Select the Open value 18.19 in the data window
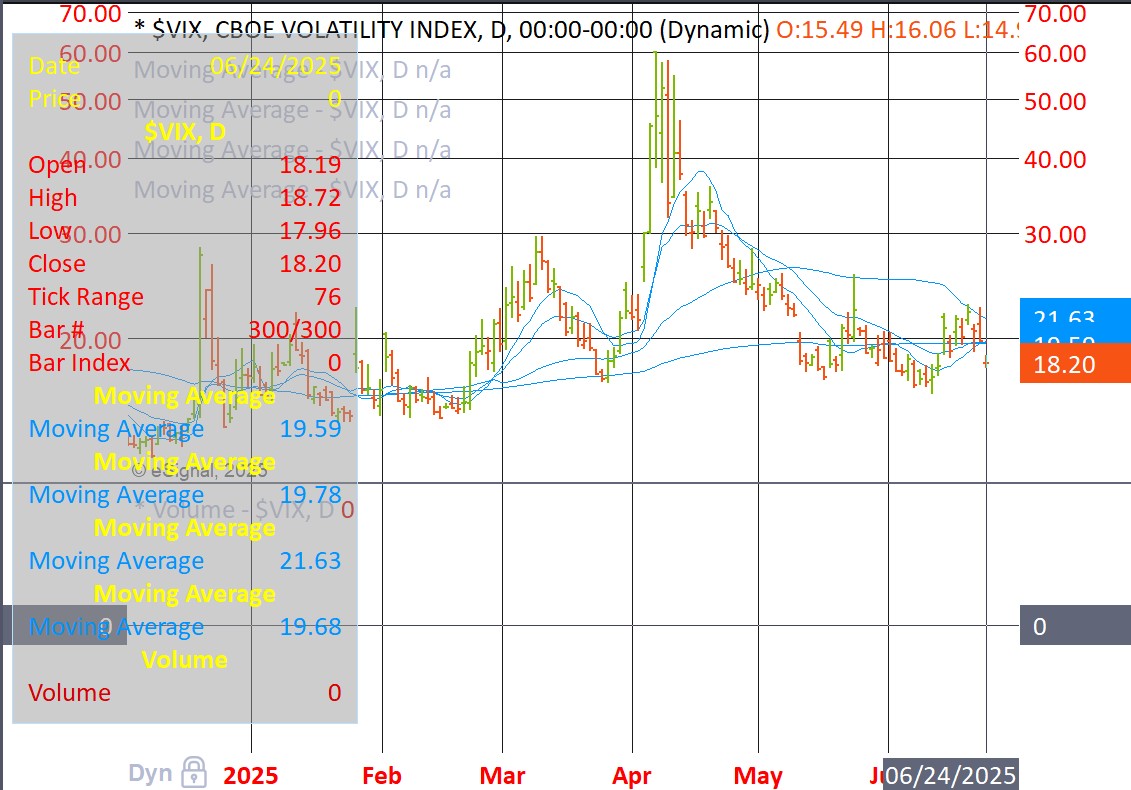Screen dimensions: 1131x790 click(310, 164)
